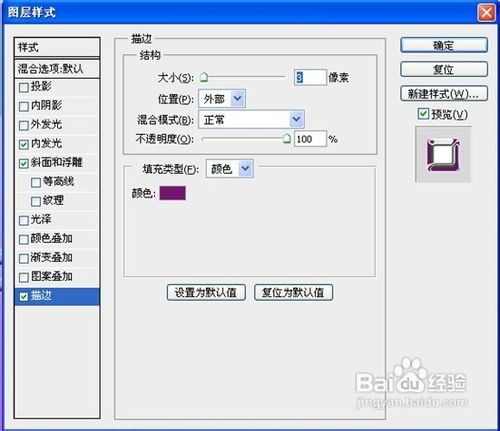Uncheck the 斜面和浮雕 checkbox
Image resolution: width=500 pixels, height=431 pixels.
pos(24,163)
